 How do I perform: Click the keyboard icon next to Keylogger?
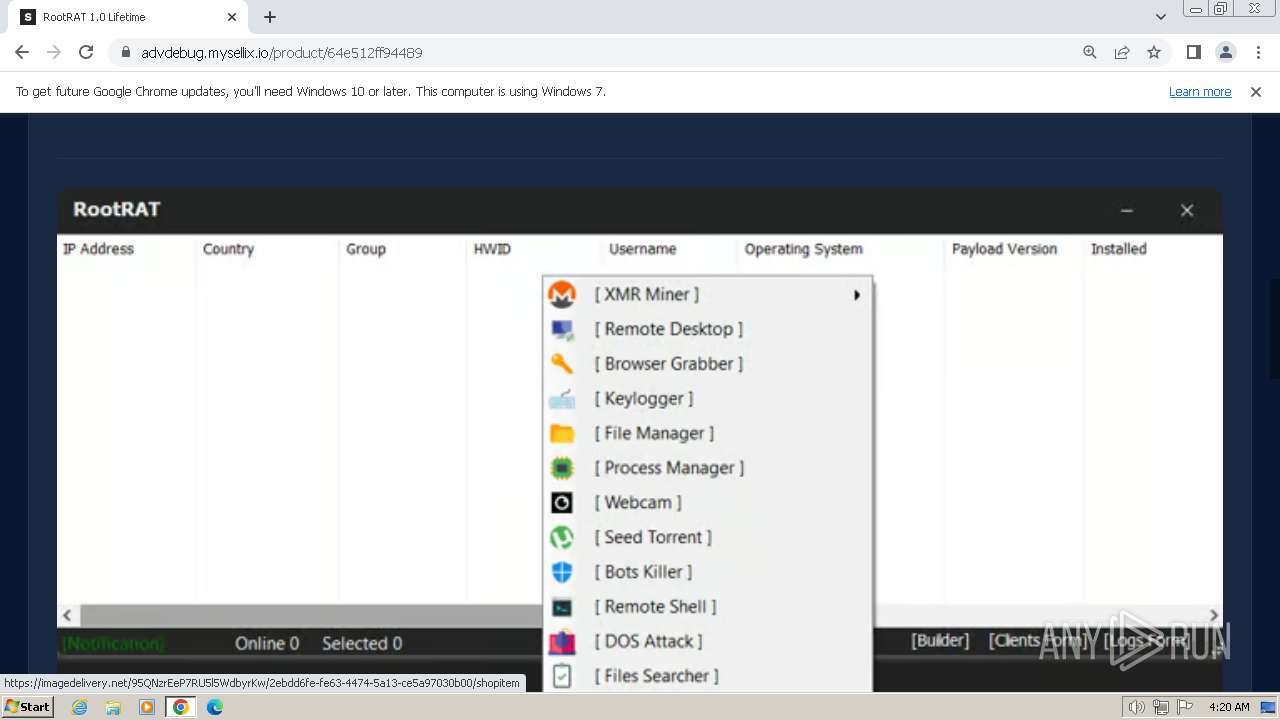pos(562,399)
